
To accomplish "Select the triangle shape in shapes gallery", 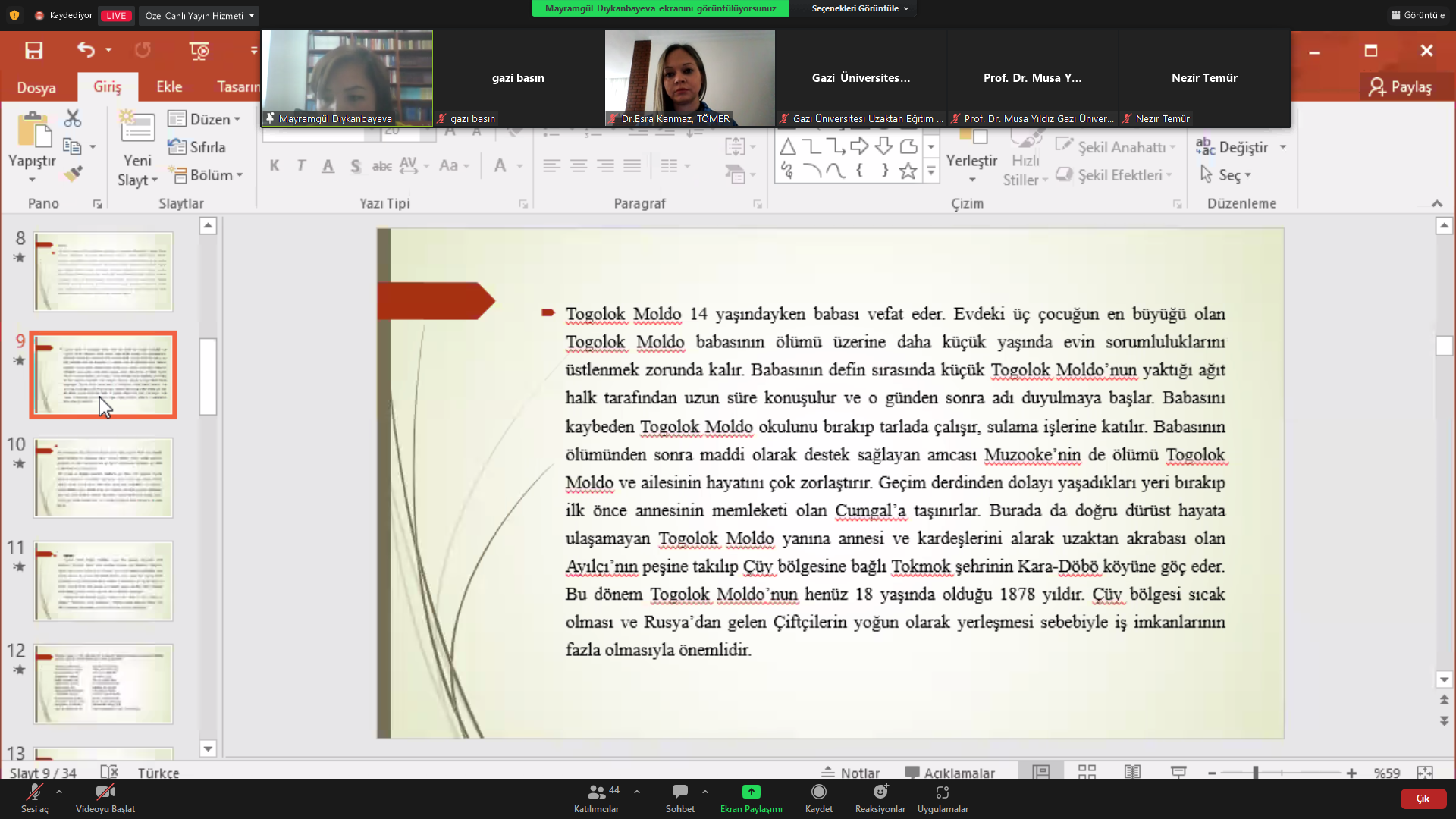I will pos(788,146).
